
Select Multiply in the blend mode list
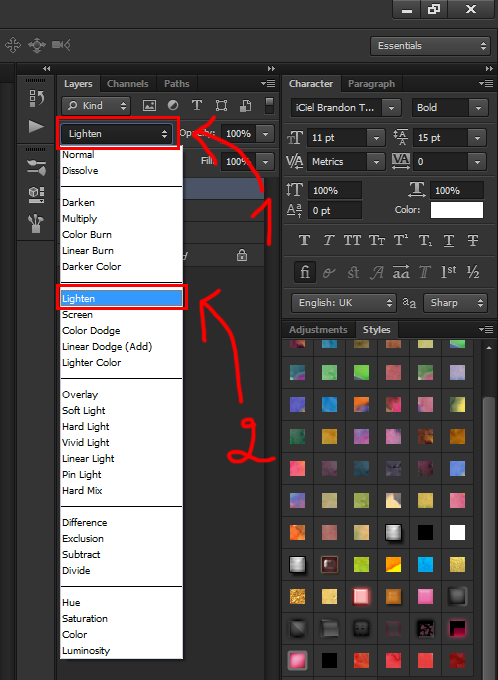pos(79,219)
